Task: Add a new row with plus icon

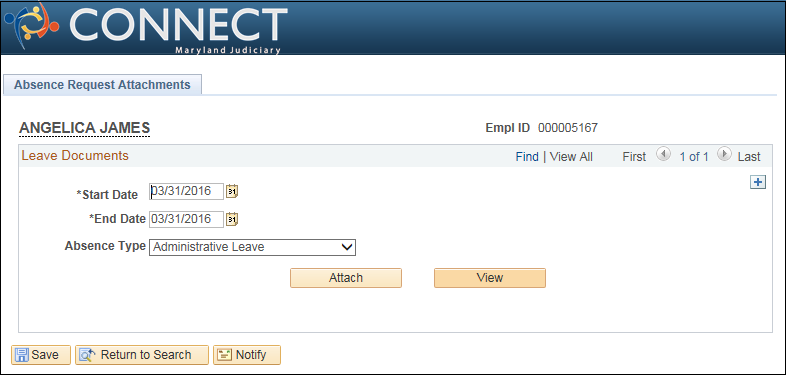Action: pos(758,182)
